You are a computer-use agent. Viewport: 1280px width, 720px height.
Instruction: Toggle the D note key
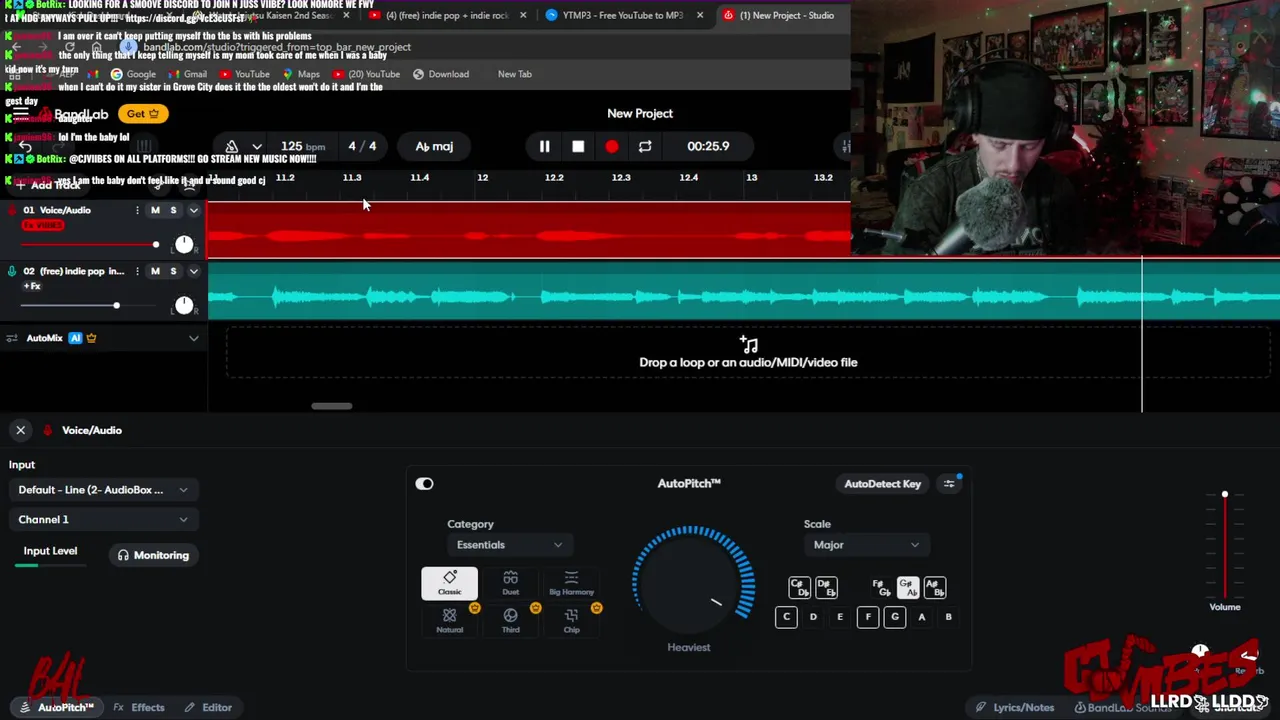[x=813, y=617]
